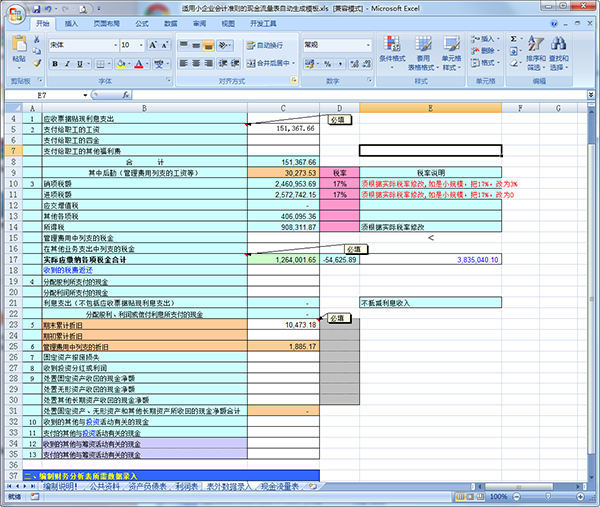Apply the fill color bucket icon
This screenshot has width=600, height=507.
pos(121,64)
